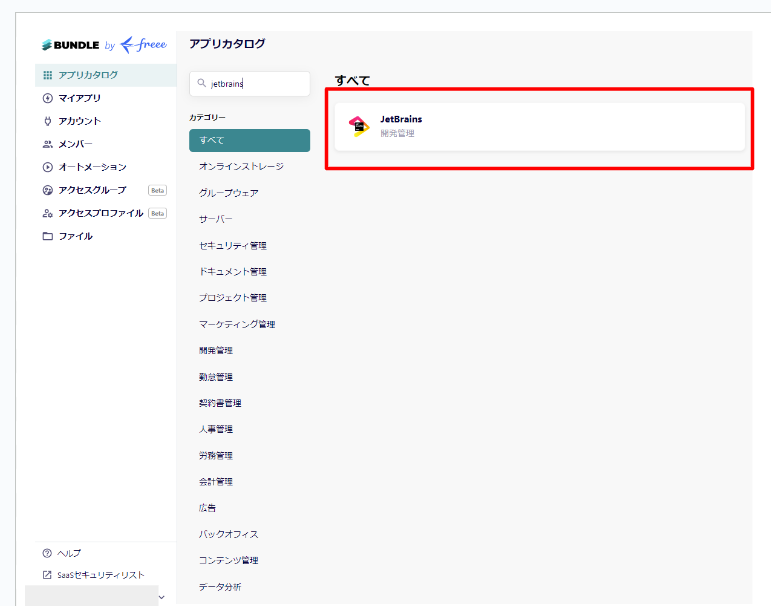Click the 開発管理 label under JetBrains
Viewport: 771px width, 606px height.
tap(397, 133)
